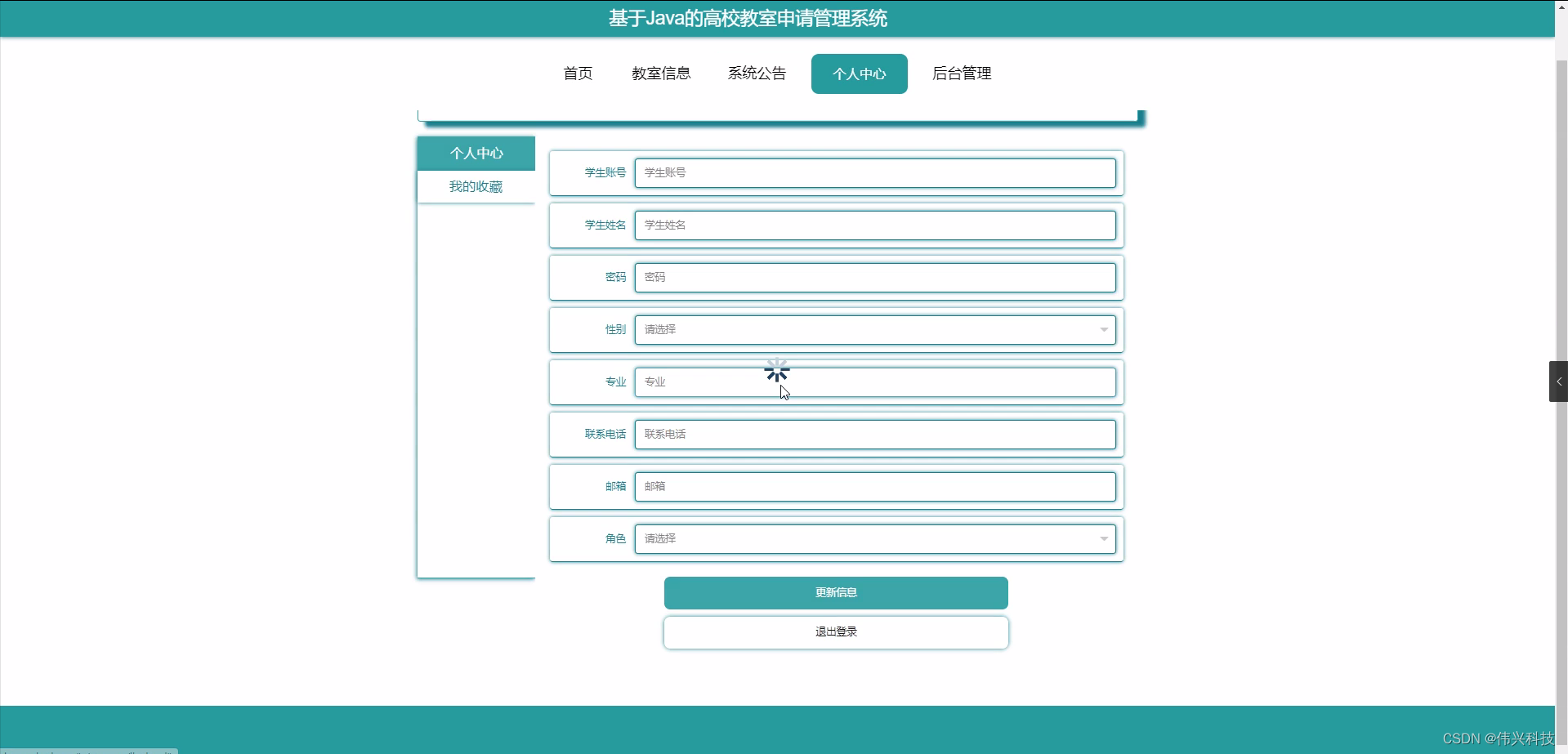The height and width of the screenshot is (754, 1568).
Task: Open the 系统公告 announcements page
Action: click(756, 73)
